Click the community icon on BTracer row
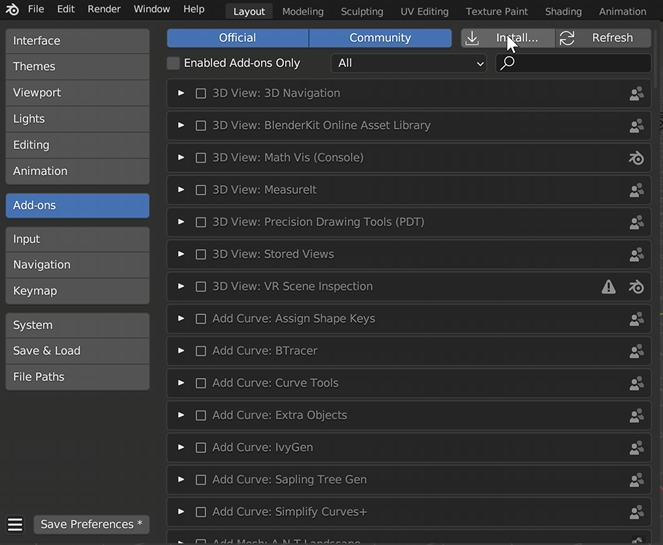The height and width of the screenshot is (545, 663). [636, 351]
